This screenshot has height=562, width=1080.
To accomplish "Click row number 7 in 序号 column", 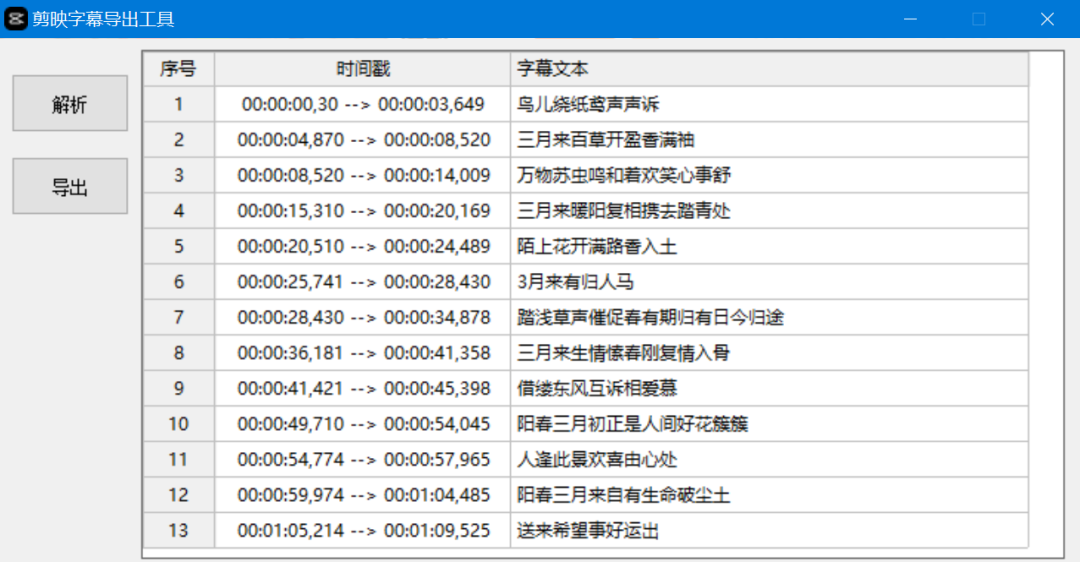I will 178,318.
